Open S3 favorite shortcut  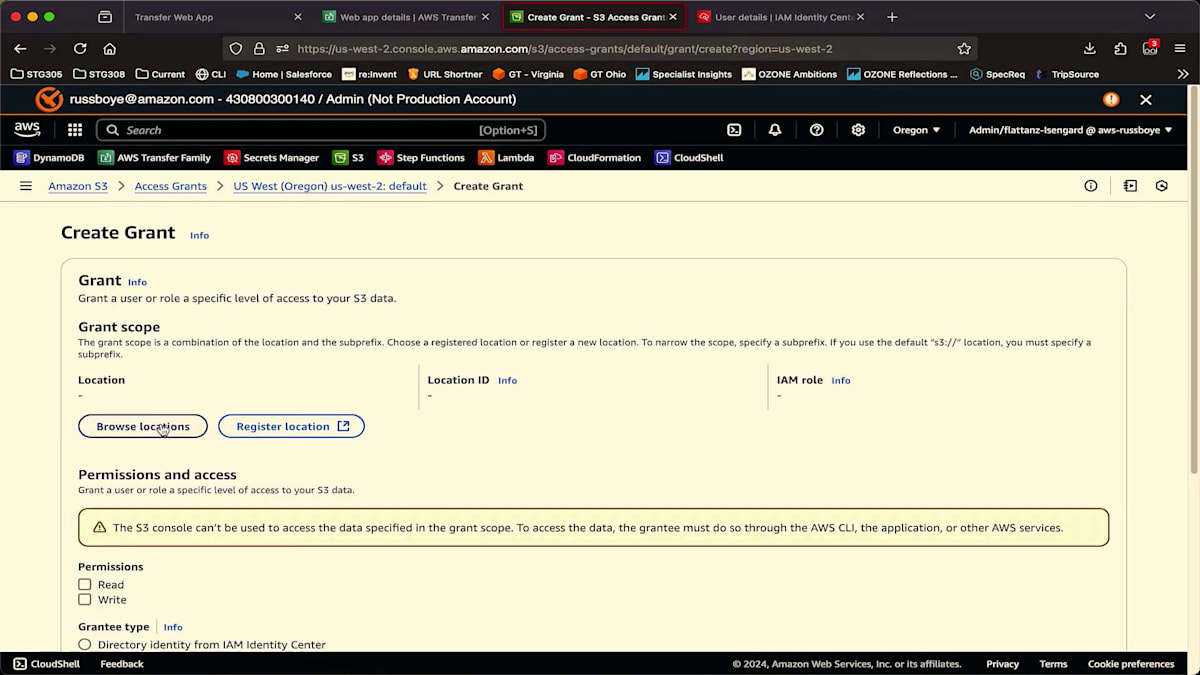tap(348, 158)
